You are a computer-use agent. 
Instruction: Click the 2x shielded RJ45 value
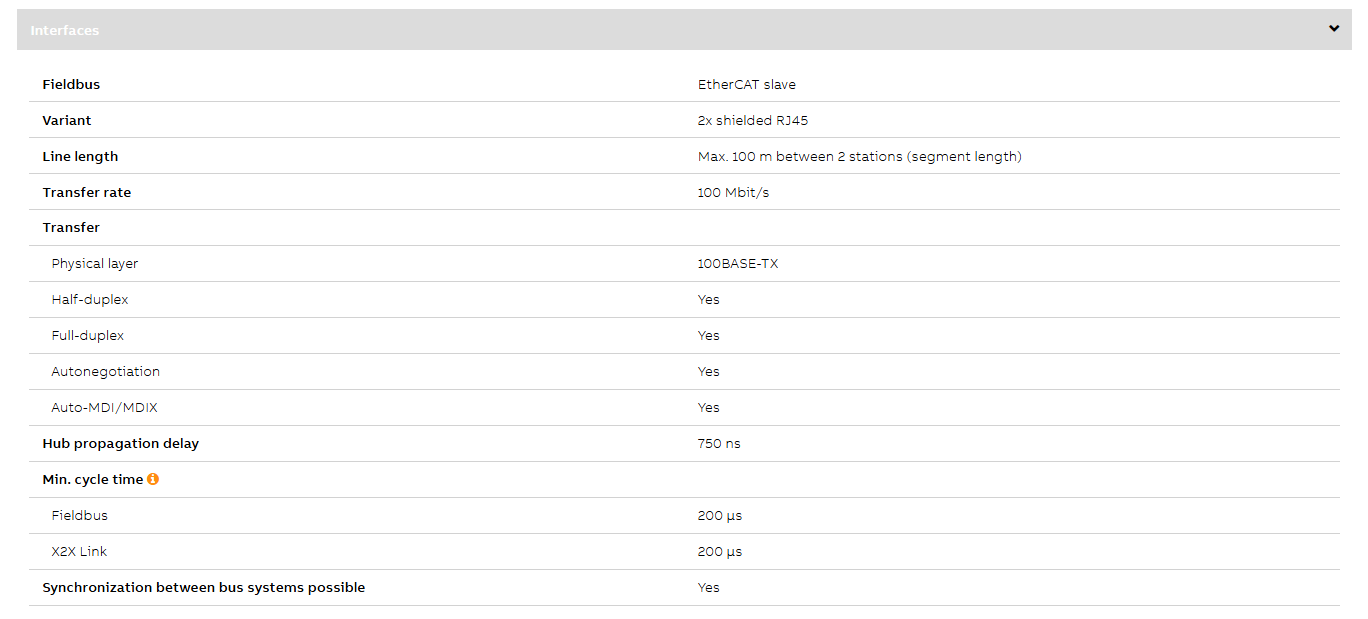[x=753, y=120]
